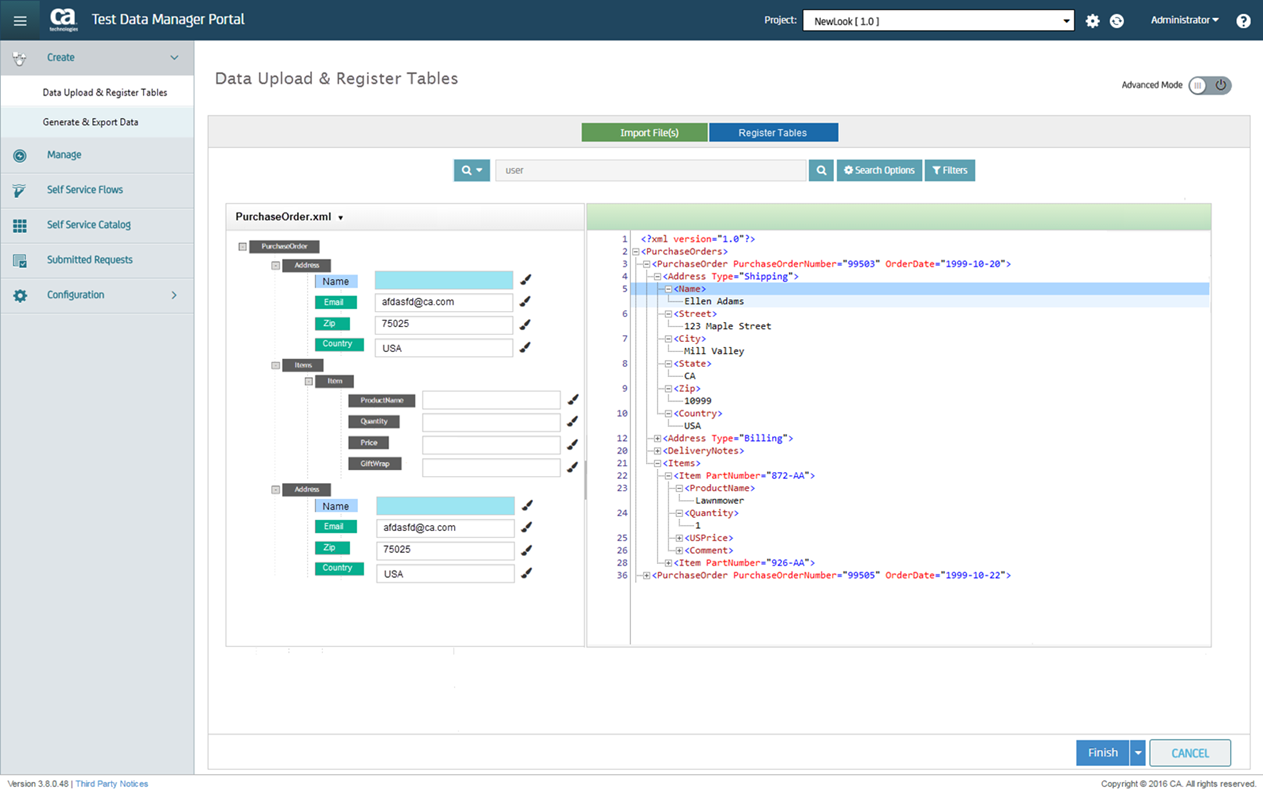Click the Filters button

click(950, 170)
